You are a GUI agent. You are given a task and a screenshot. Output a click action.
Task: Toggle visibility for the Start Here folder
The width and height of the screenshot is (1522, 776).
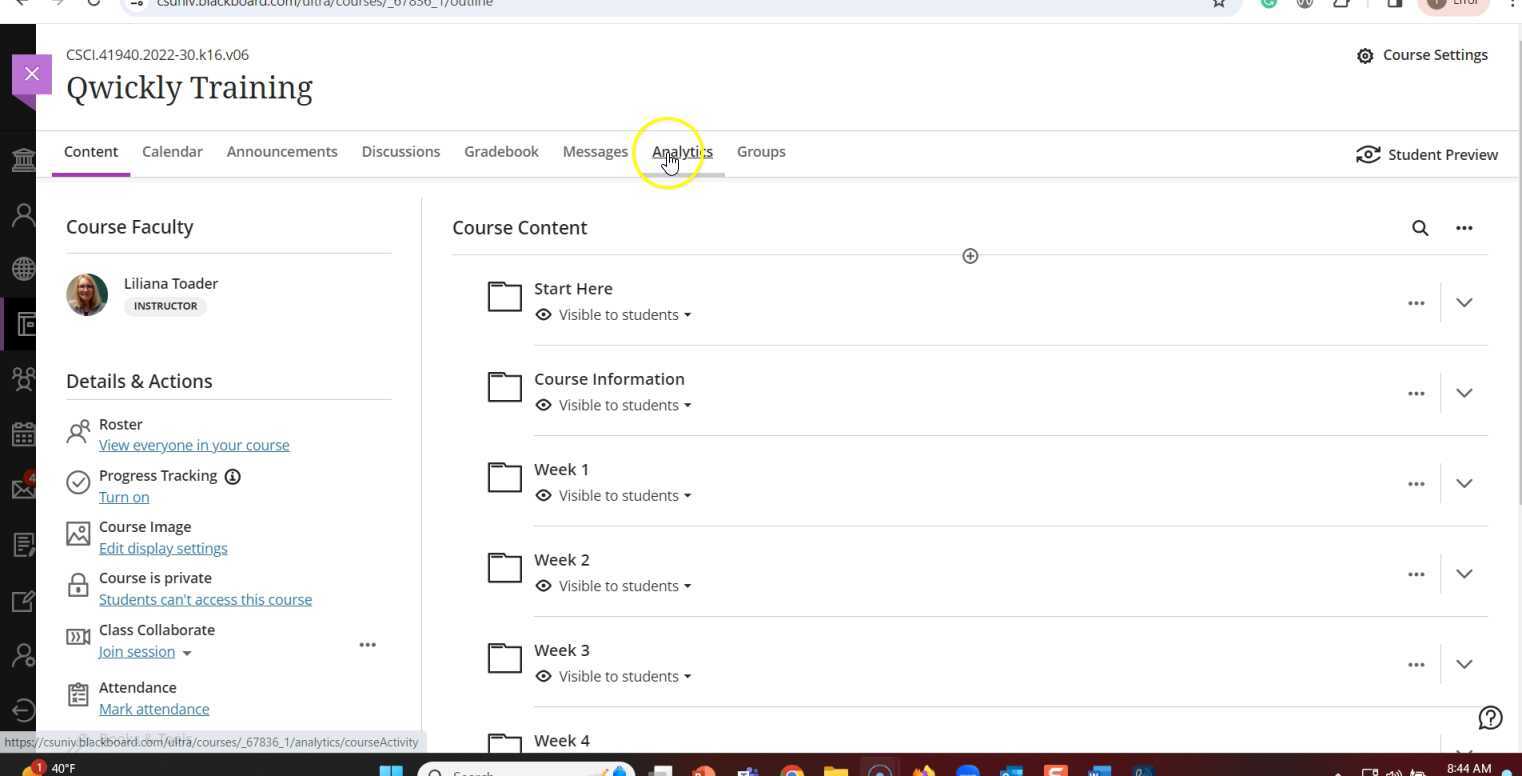pyautogui.click(x=613, y=314)
